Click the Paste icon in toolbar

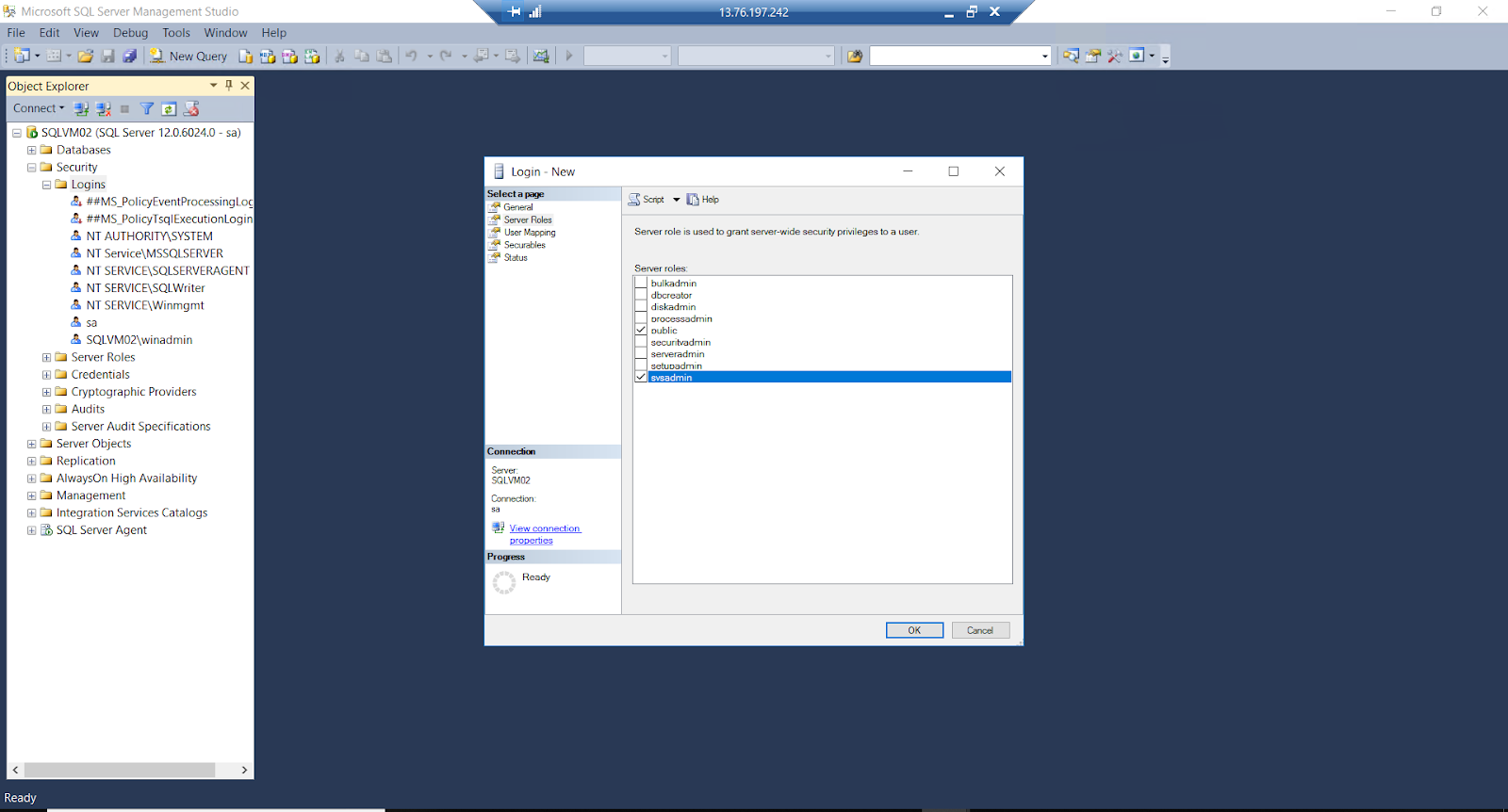click(385, 56)
